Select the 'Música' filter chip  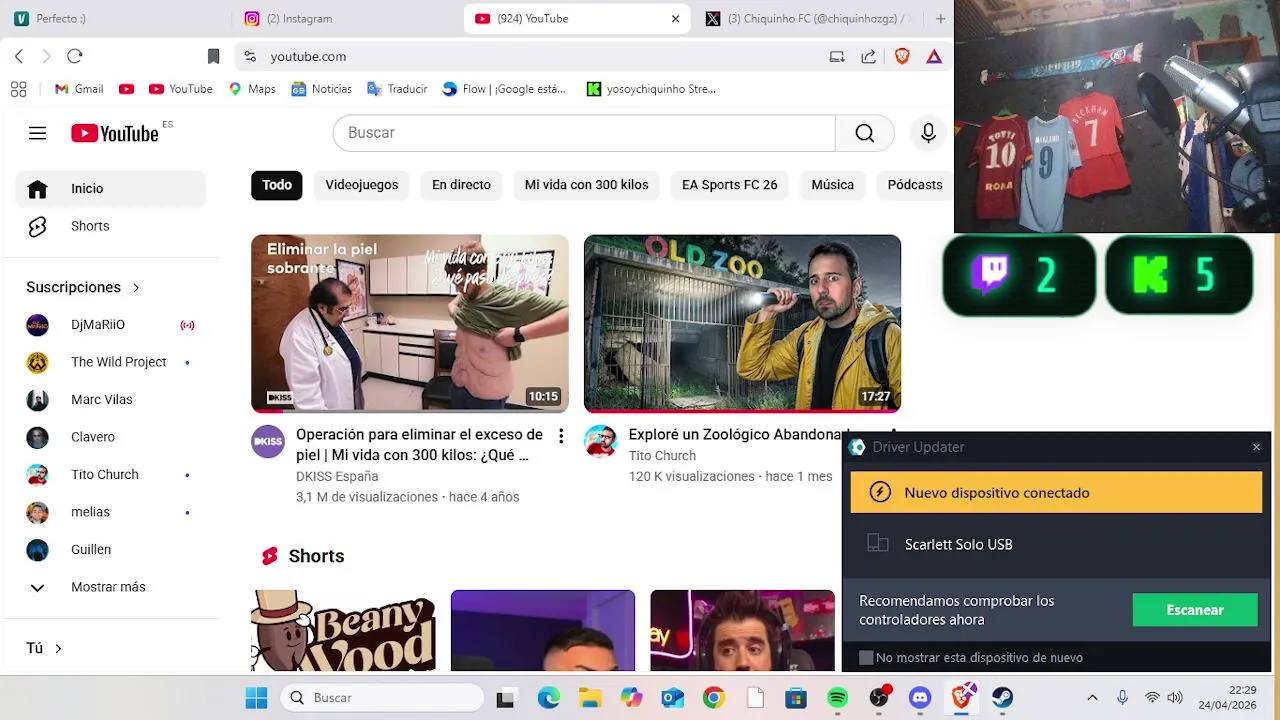click(x=832, y=185)
